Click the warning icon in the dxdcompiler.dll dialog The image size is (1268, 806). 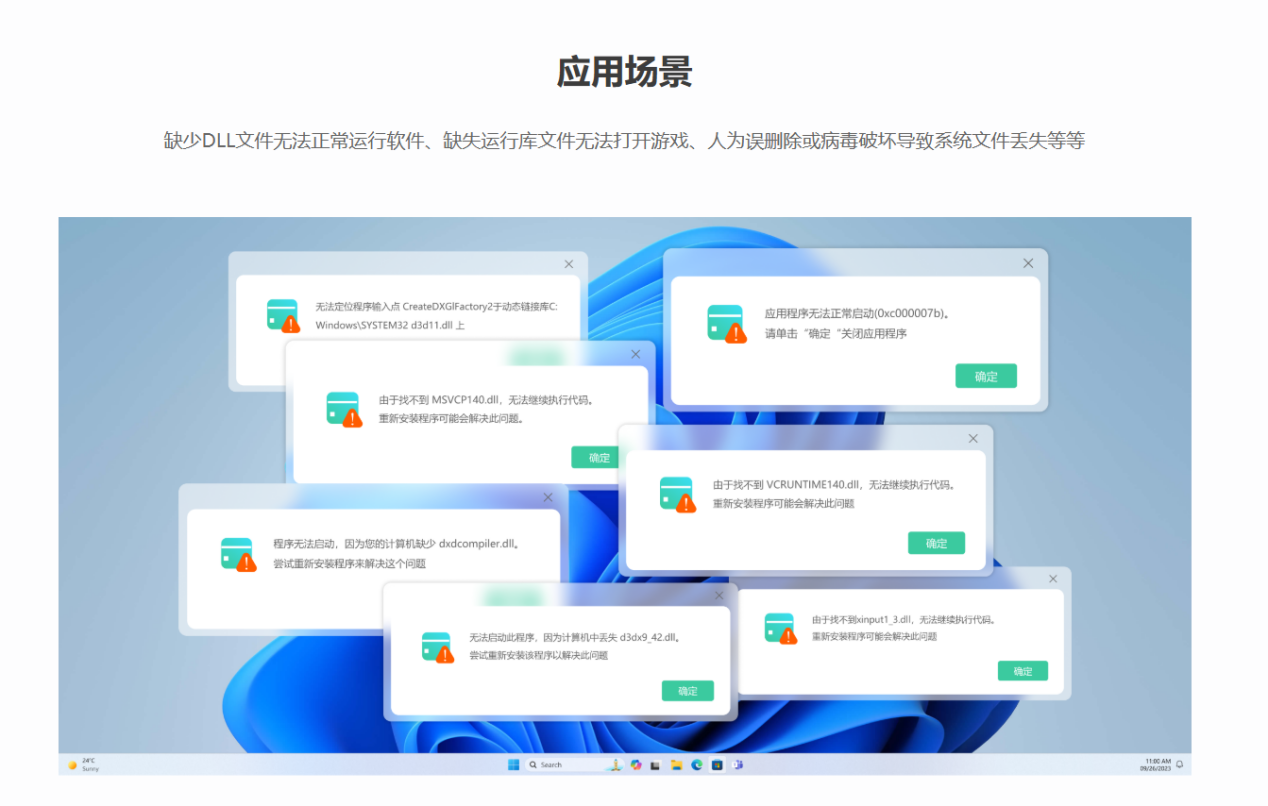[239, 554]
